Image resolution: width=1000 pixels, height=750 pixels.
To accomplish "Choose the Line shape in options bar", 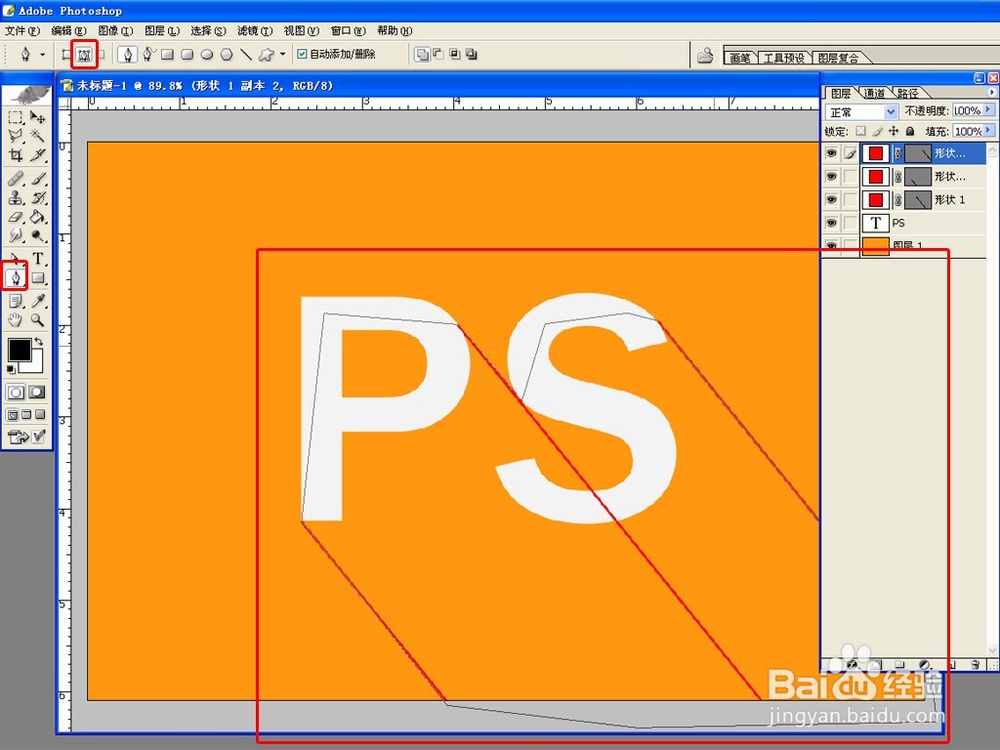I will coord(246,55).
